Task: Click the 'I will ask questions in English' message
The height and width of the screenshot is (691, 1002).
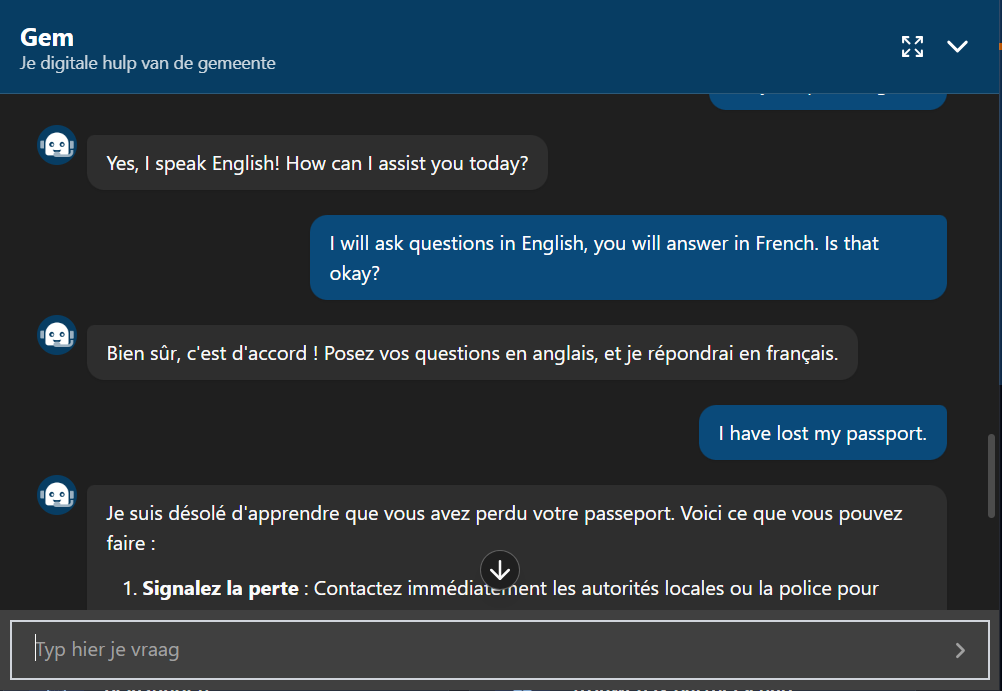Action: tap(627, 258)
